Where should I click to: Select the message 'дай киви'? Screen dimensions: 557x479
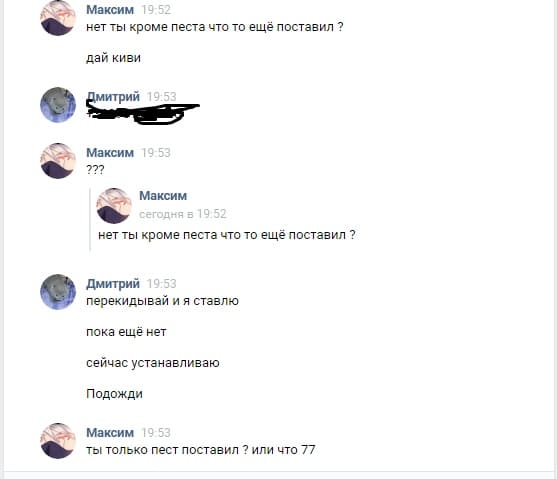[x=113, y=58]
